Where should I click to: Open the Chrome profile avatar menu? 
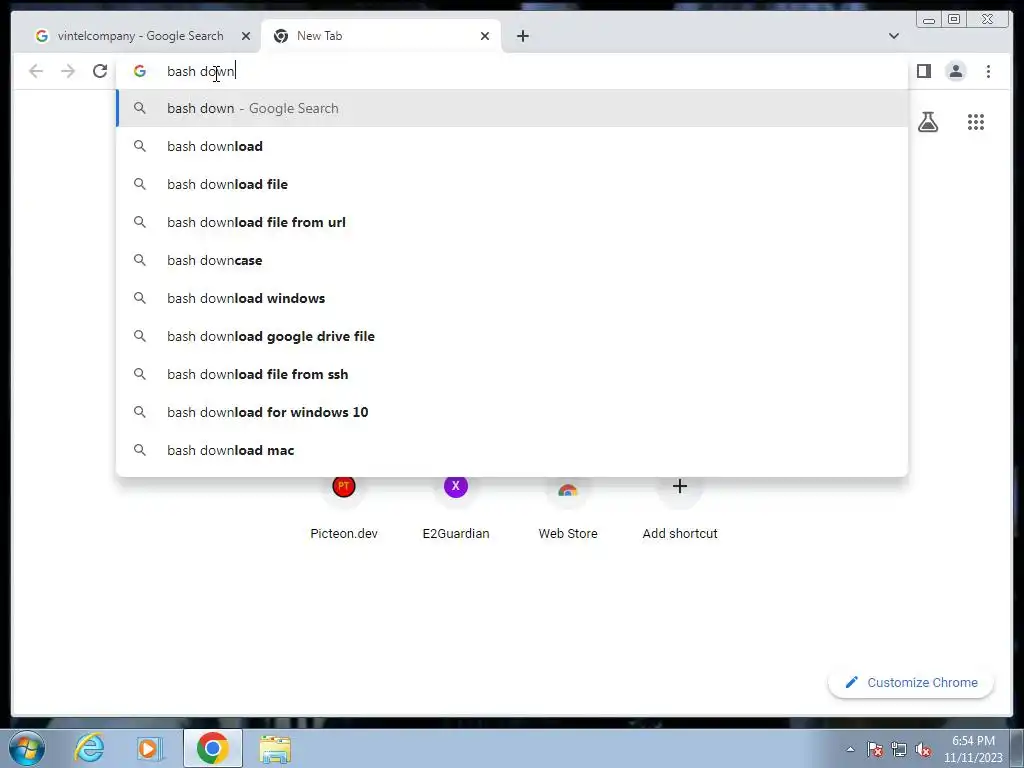pos(955,71)
